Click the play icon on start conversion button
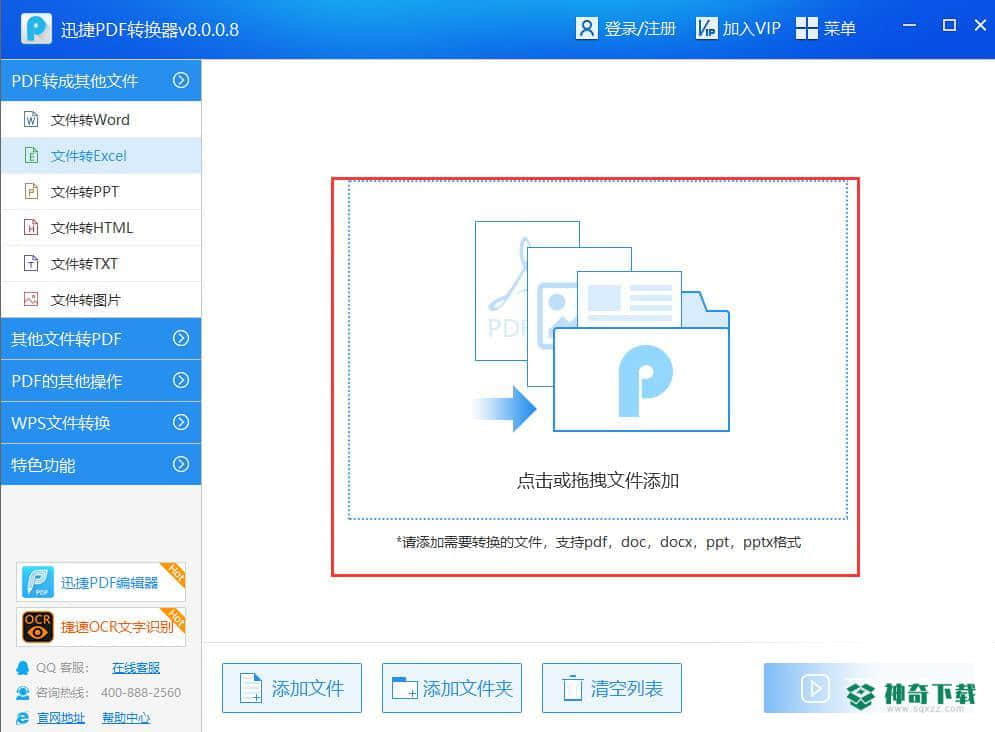995x732 pixels. (x=815, y=688)
